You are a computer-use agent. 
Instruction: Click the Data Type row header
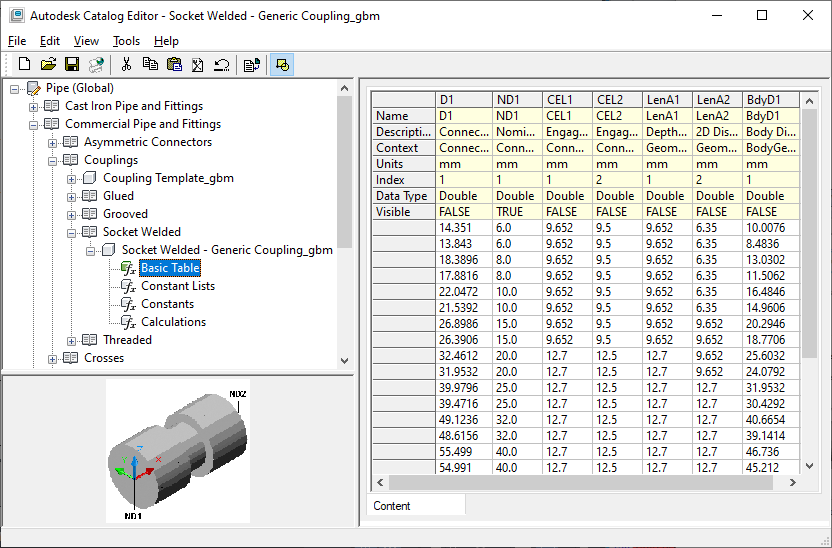pos(404,196)
